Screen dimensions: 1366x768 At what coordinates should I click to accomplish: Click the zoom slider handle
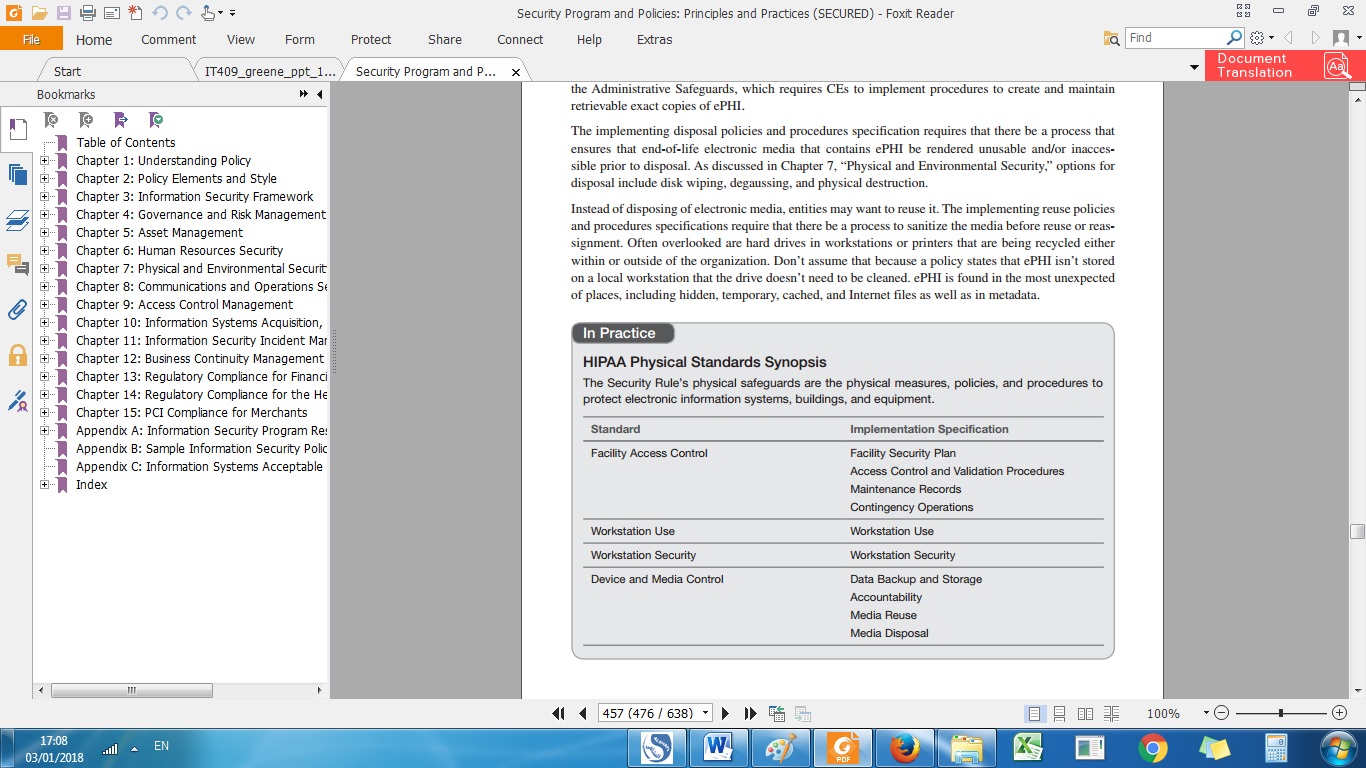pyautogui.click(x=1281, y=713)
